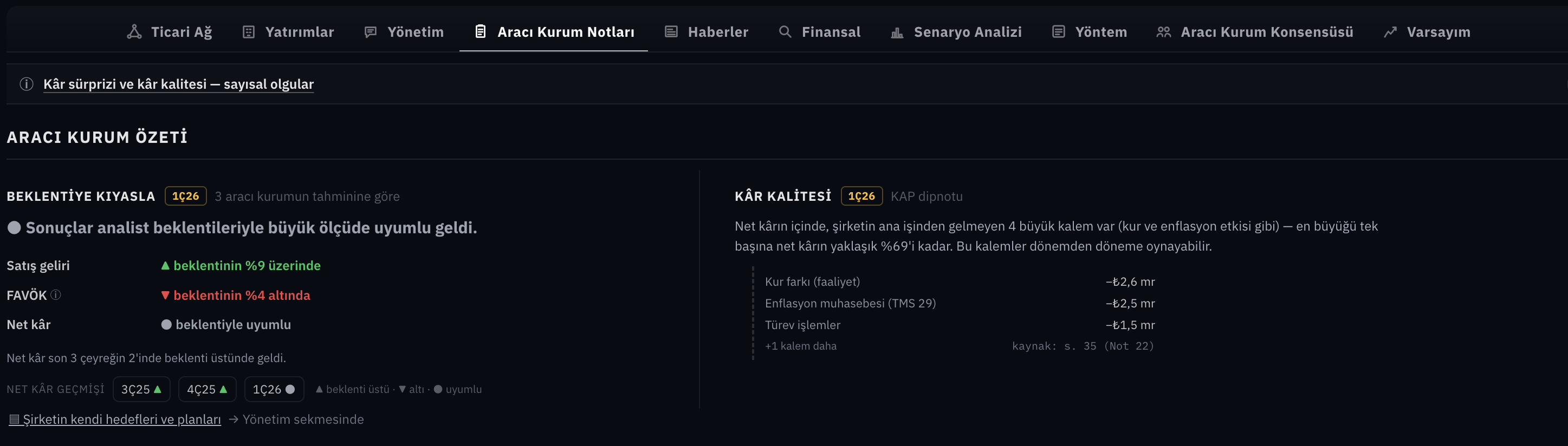Click the Haberler newspaper icon
This screenshot has height=446, width=1568.
click(671, 31)
